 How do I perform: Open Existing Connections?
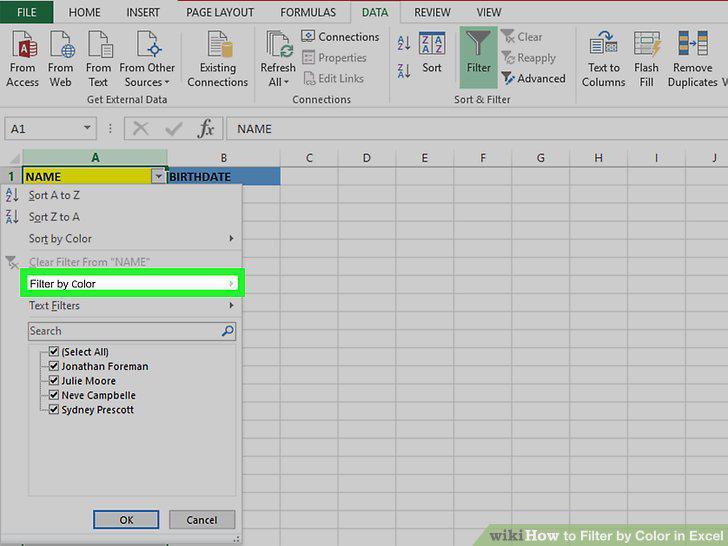point(218,58)
